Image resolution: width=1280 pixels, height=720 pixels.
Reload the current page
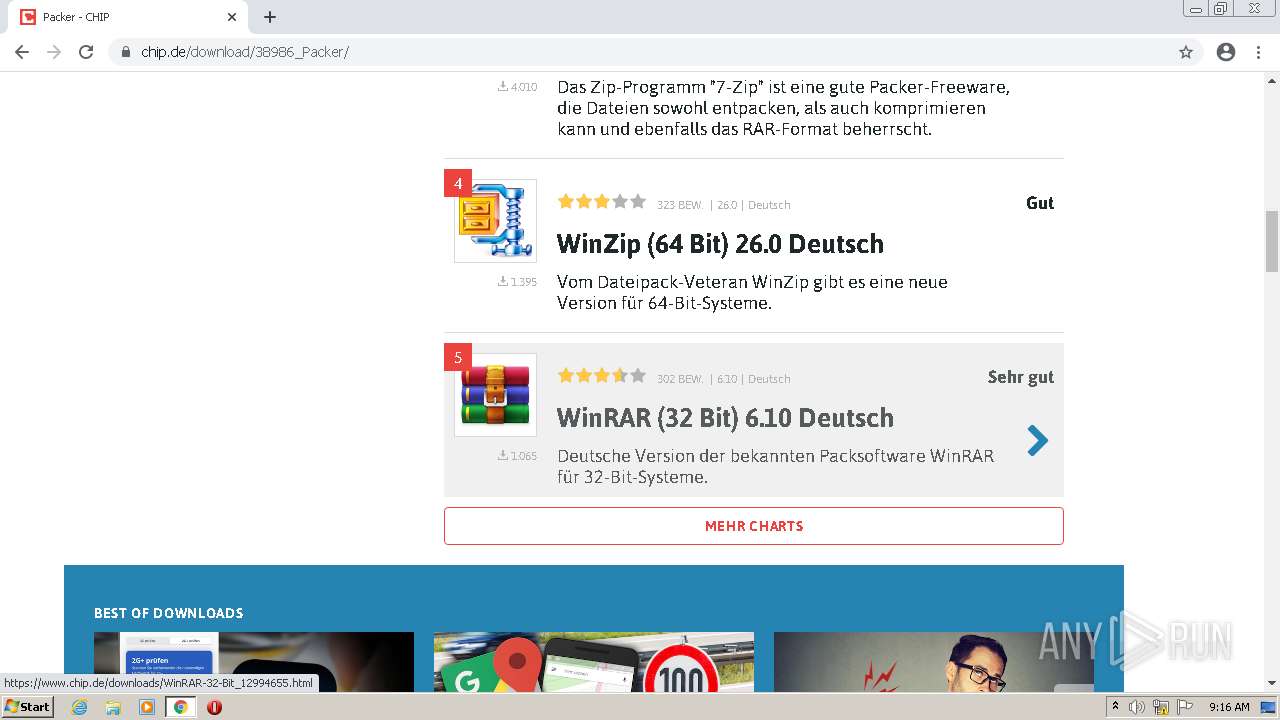tap(86, 52)
